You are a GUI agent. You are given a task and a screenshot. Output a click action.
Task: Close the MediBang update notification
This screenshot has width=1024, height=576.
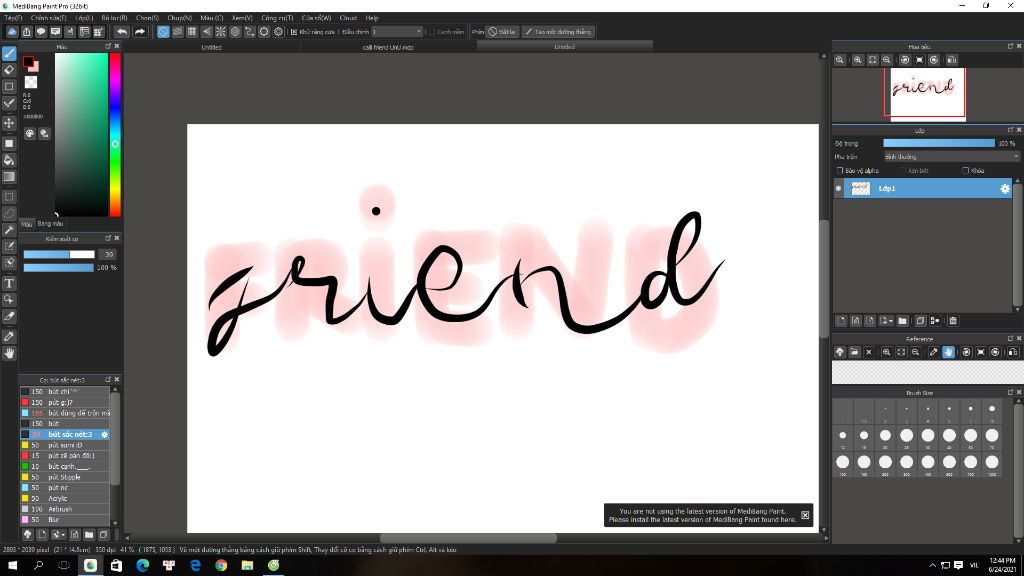805,515
